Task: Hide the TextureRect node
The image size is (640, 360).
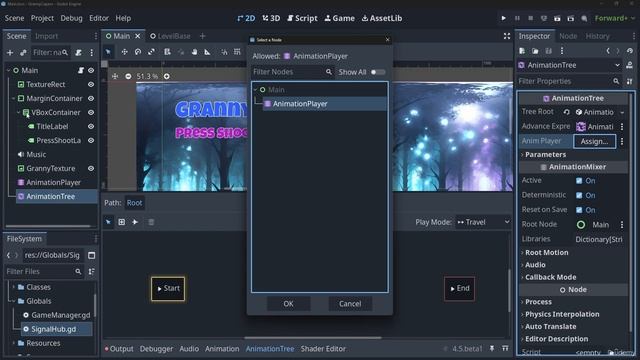Action: coord(91,84)
